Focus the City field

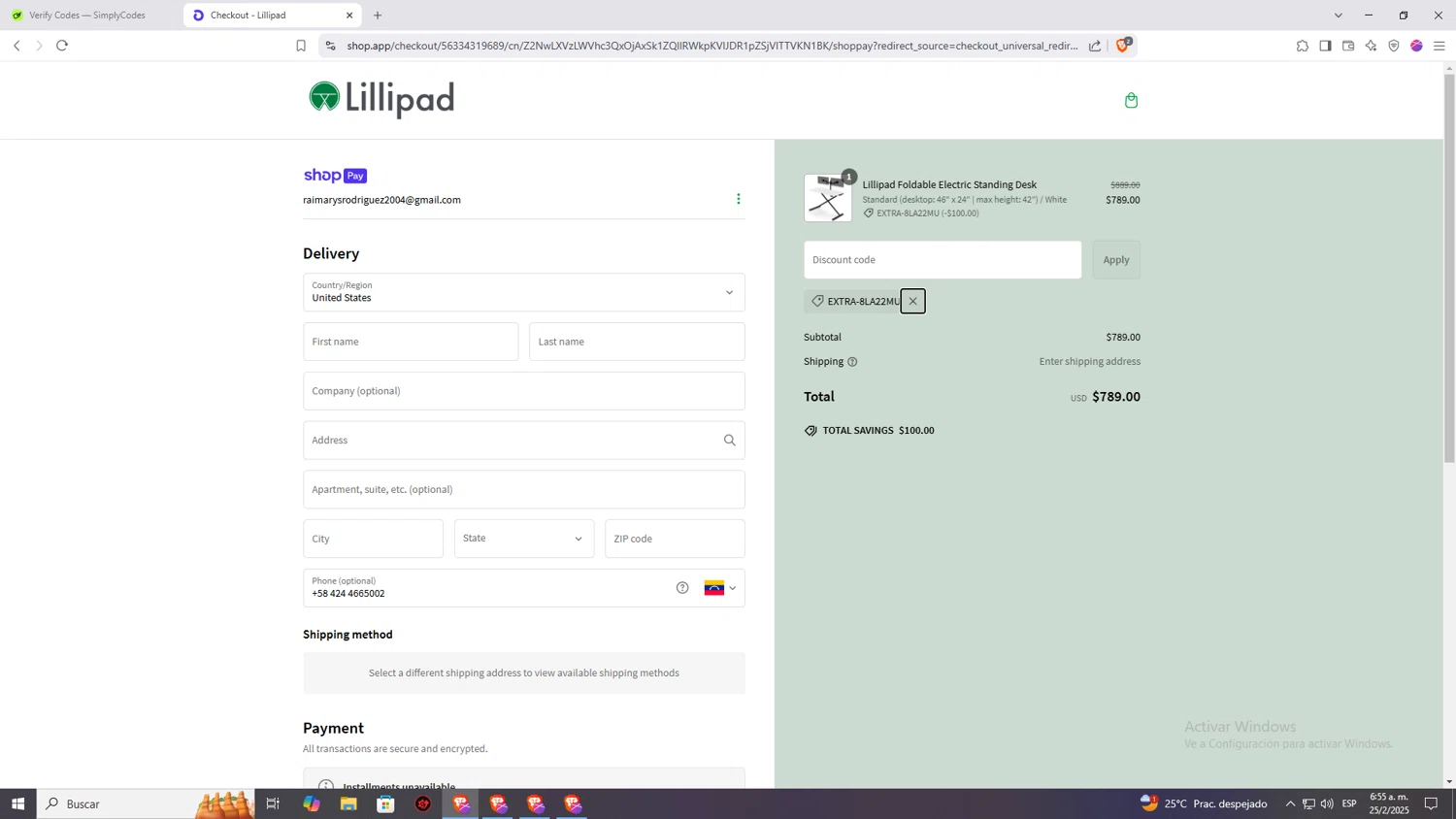pos(373,539)
